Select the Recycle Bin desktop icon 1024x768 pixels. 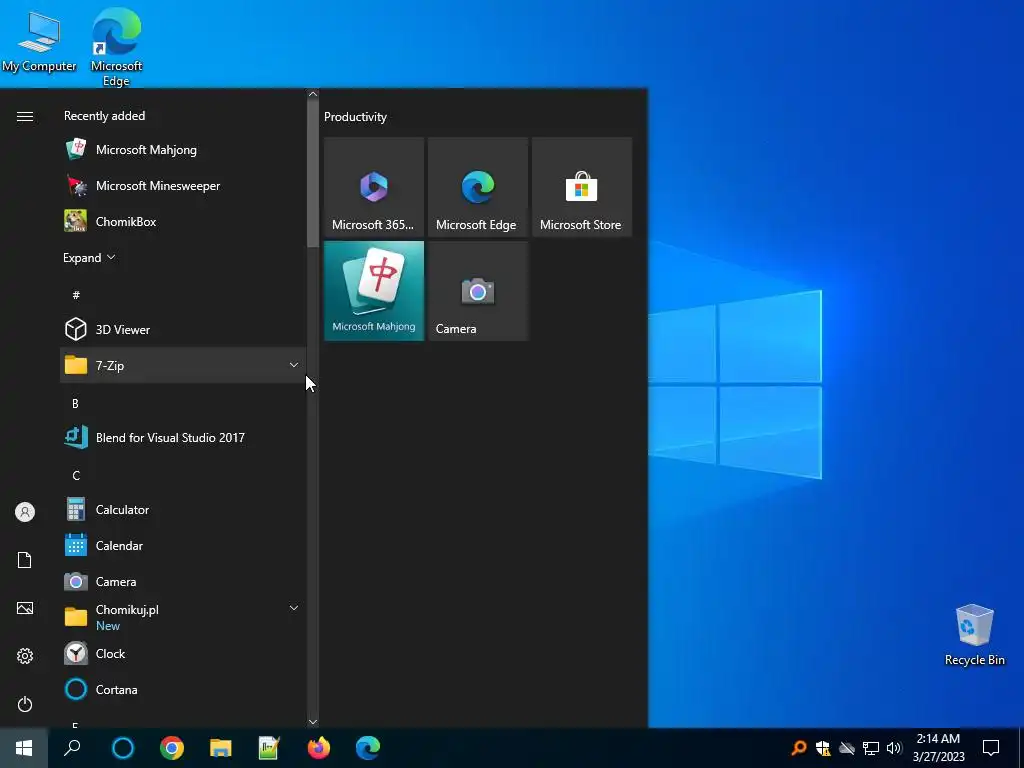[x=974, y=635]
